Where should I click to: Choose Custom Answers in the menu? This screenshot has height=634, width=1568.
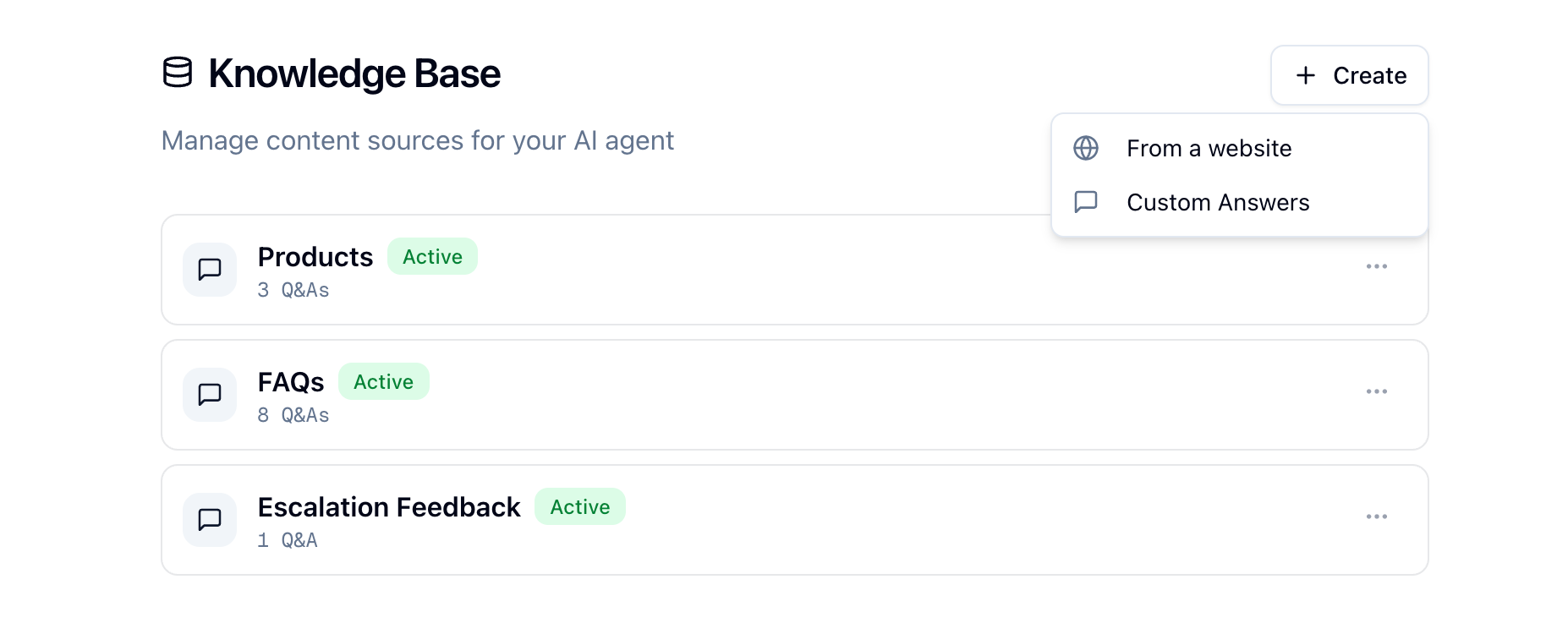point(1218,202)
